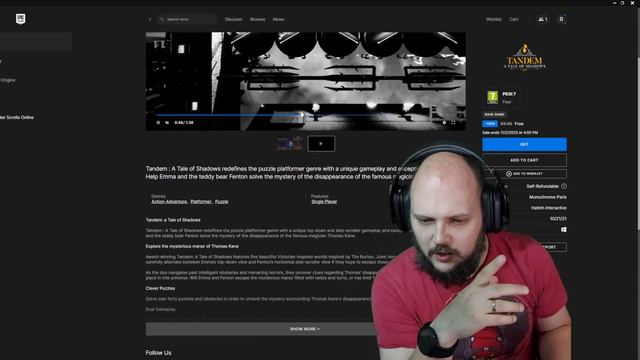
Task: Click the Tandem game logo
Action: point(524,58)
